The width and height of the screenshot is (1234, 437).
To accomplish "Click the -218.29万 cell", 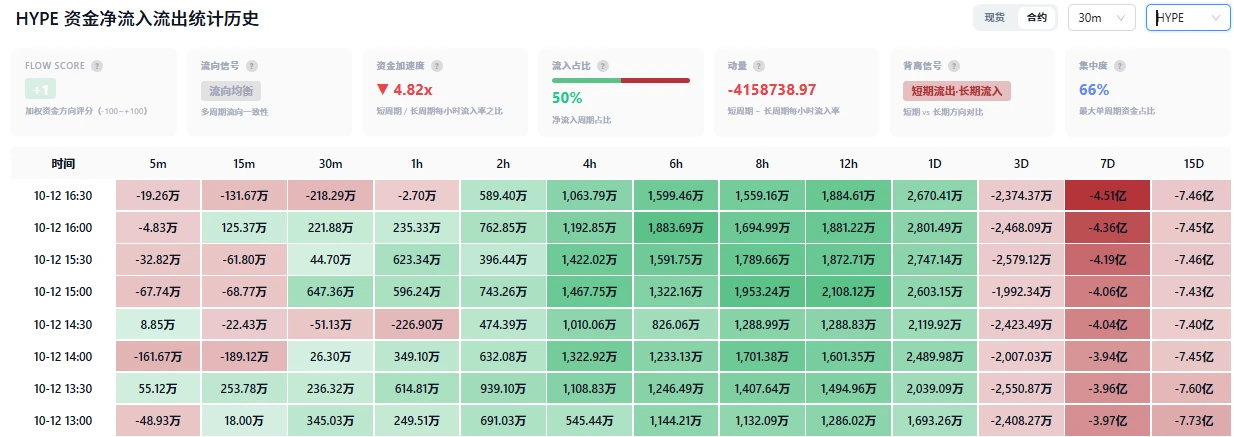I will (331, 196).
